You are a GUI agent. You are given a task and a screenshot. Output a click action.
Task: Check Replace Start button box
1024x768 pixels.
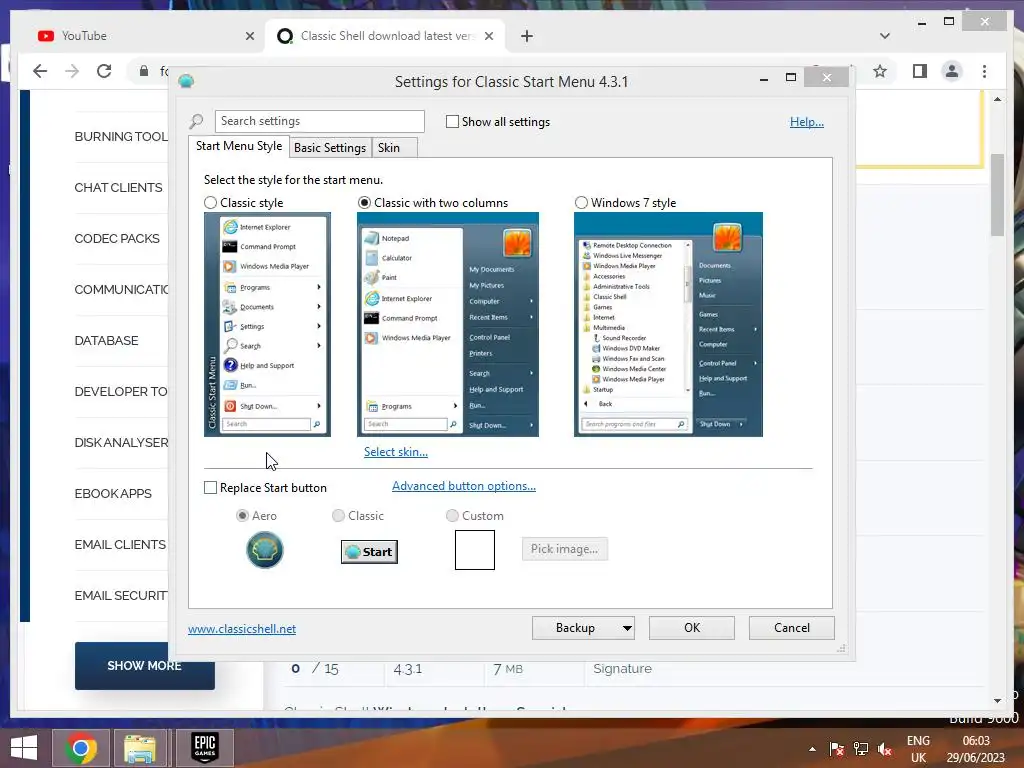tap(210, 488)
